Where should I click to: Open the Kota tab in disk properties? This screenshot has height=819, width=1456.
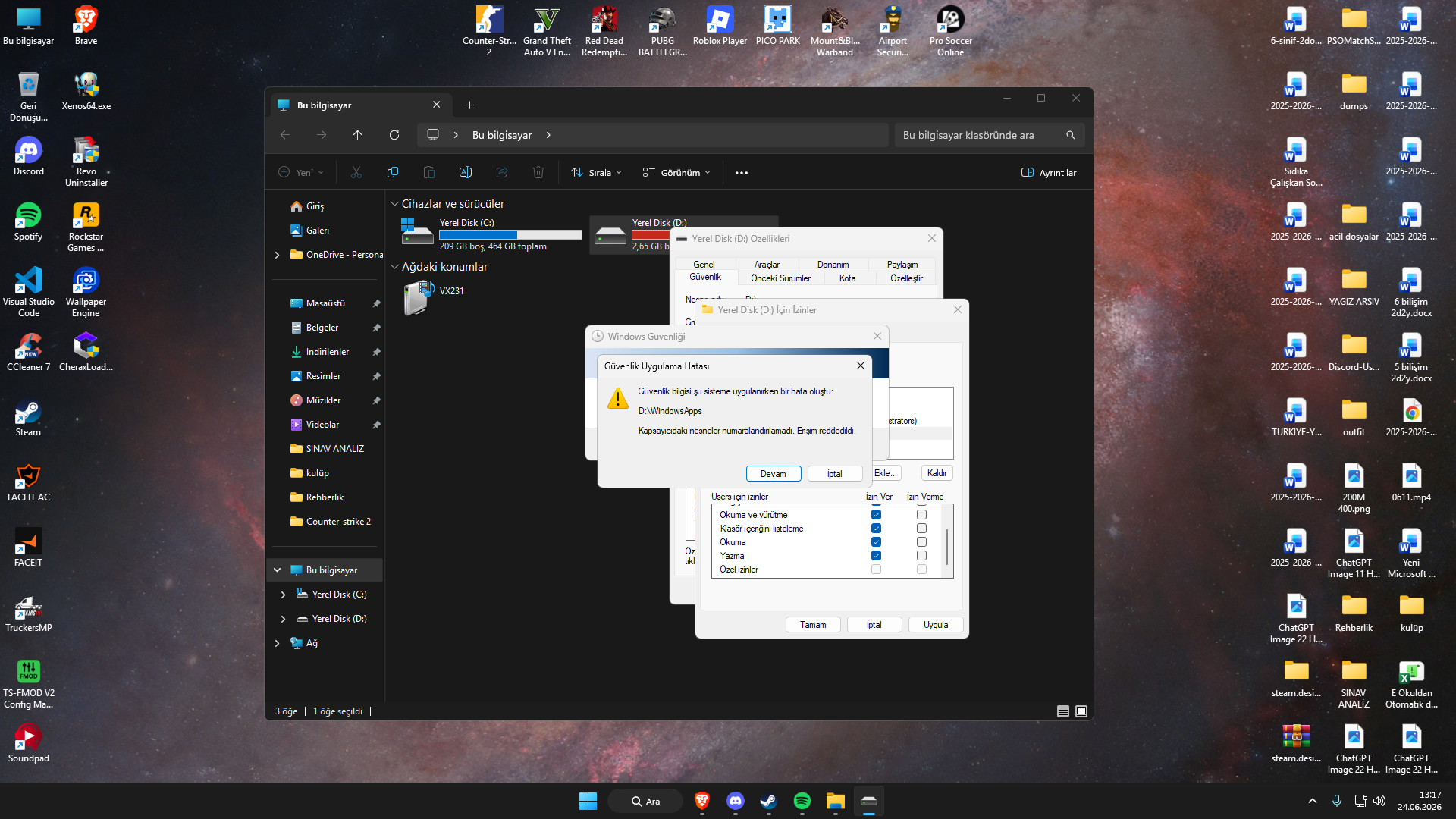[847, 278]
